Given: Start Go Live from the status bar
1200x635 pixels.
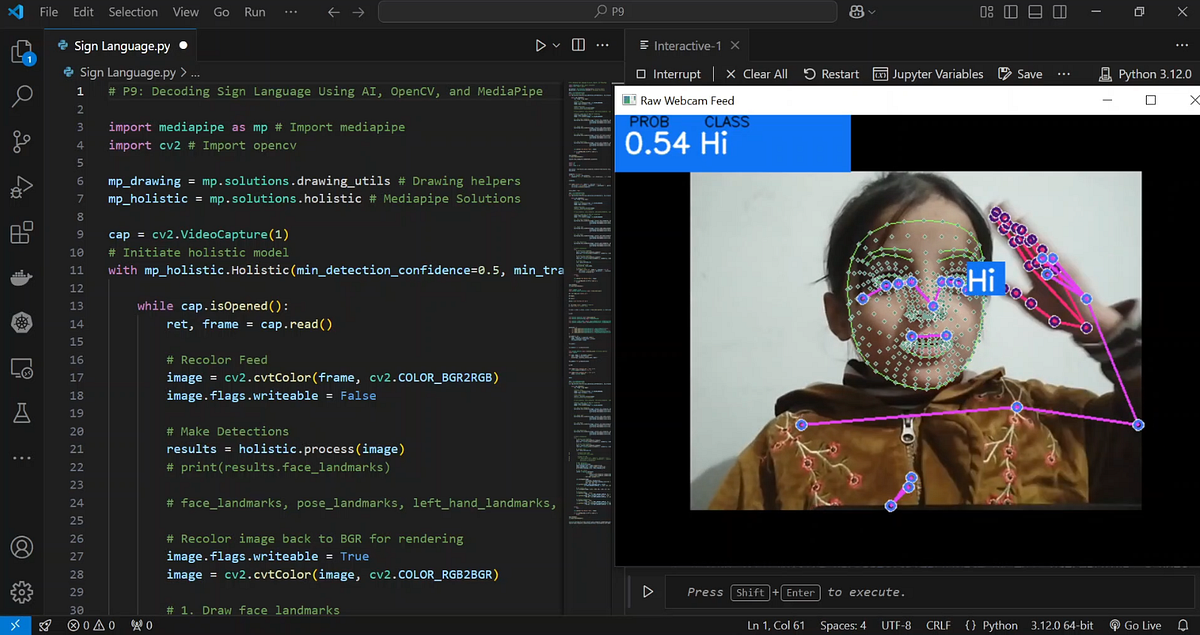Looking at the screenshot, I should [x=1140, y=624].
